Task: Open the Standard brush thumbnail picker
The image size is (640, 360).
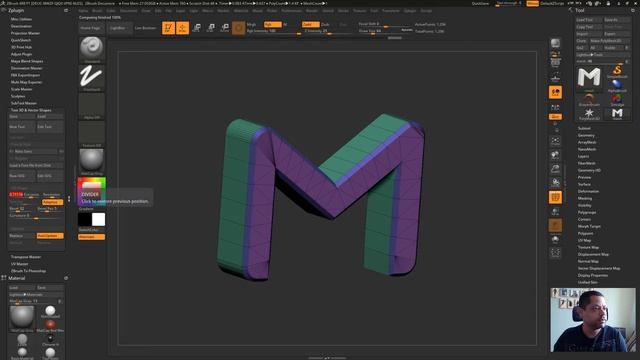Action: (x=91, y=49)
